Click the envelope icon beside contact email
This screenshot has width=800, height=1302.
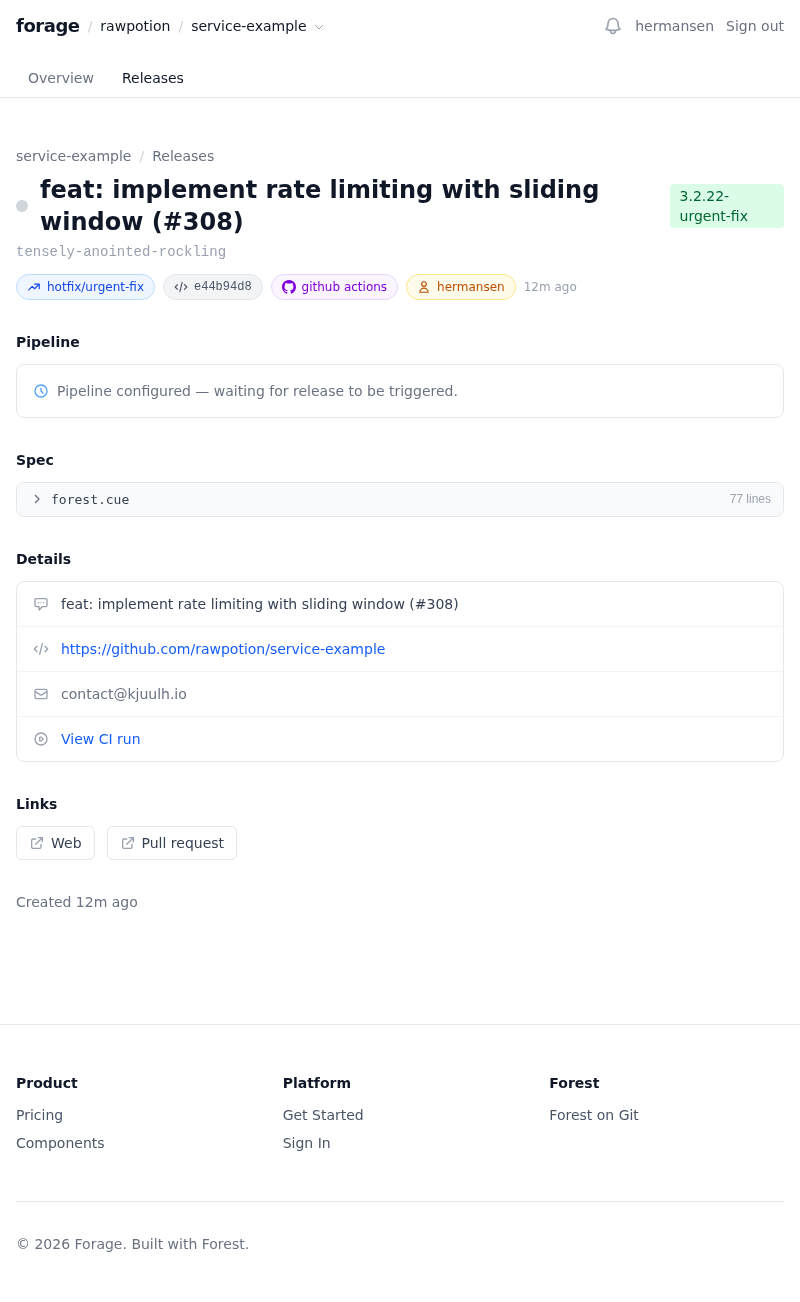[41, 694]
